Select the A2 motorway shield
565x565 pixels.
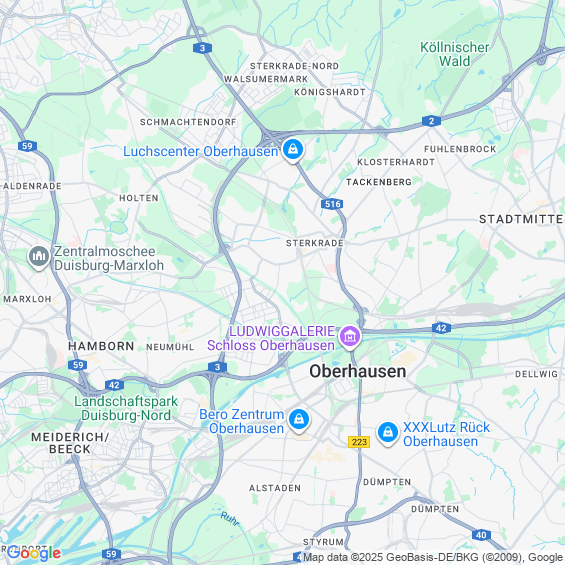point(431,121)
